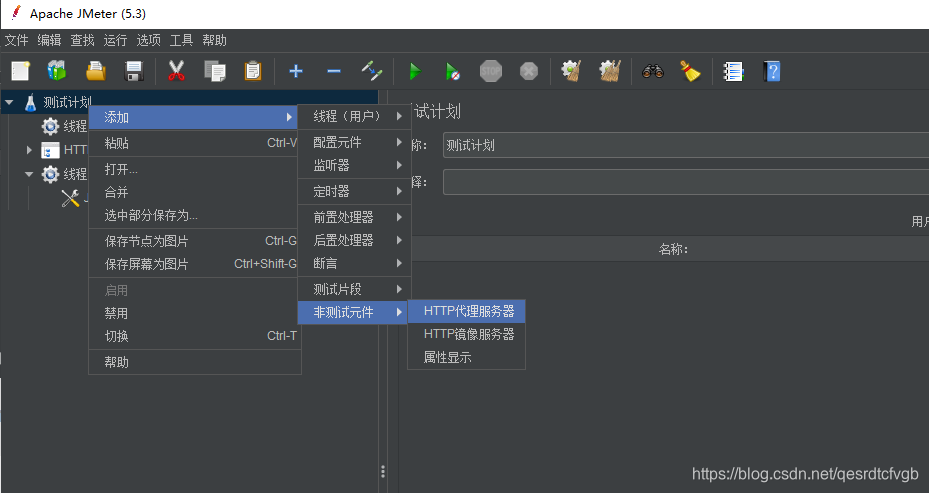929x493 pixels.
Task: Expand 后置处理器 submenu
Action: (354, 240)
